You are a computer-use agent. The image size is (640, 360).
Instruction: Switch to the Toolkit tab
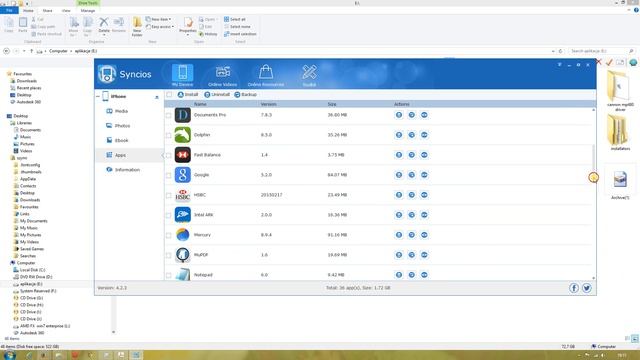pyautogui.click(x=309, y=75)
